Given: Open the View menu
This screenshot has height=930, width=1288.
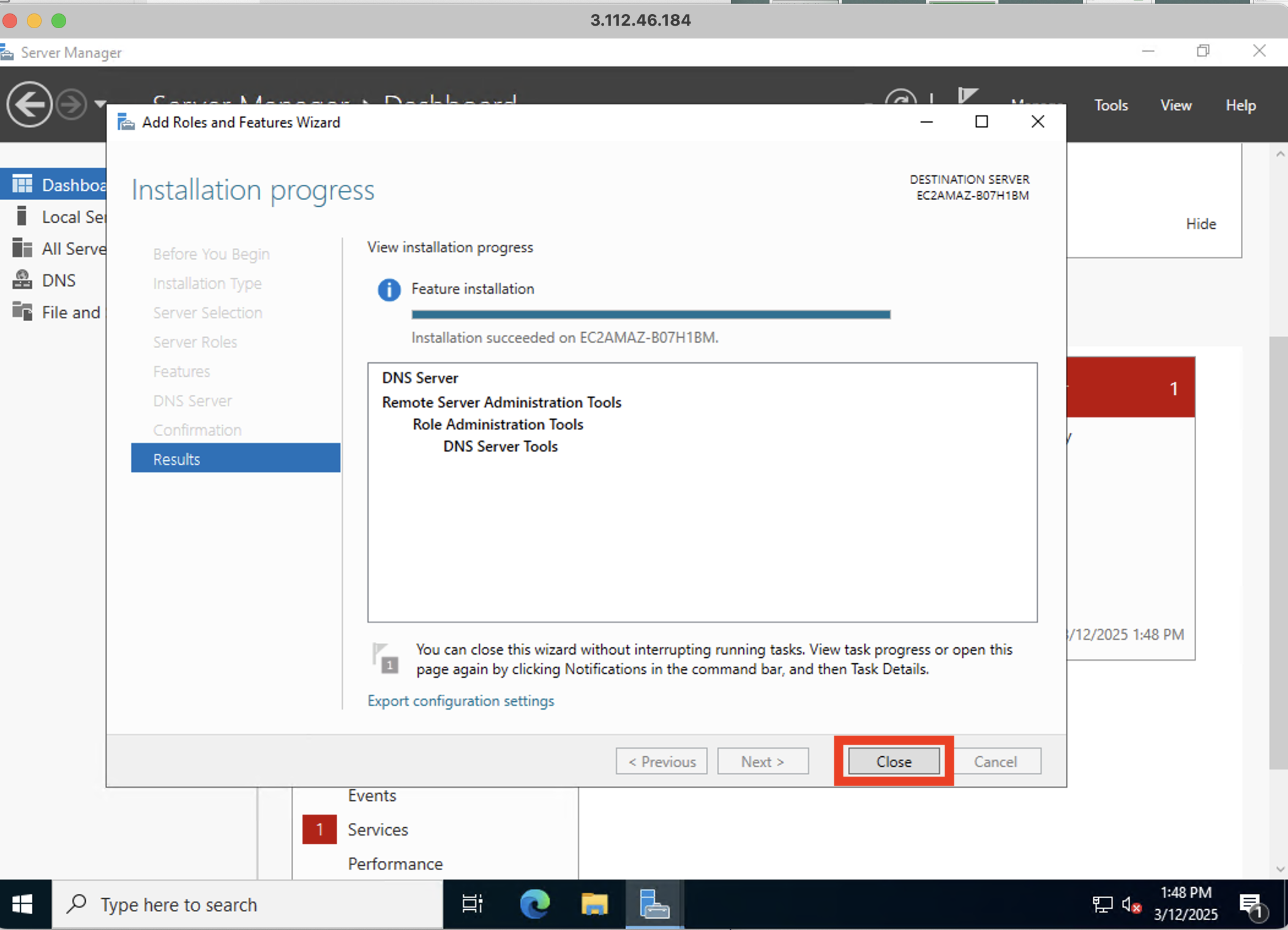Looking at the screenshot, I should pos(1175,105).
